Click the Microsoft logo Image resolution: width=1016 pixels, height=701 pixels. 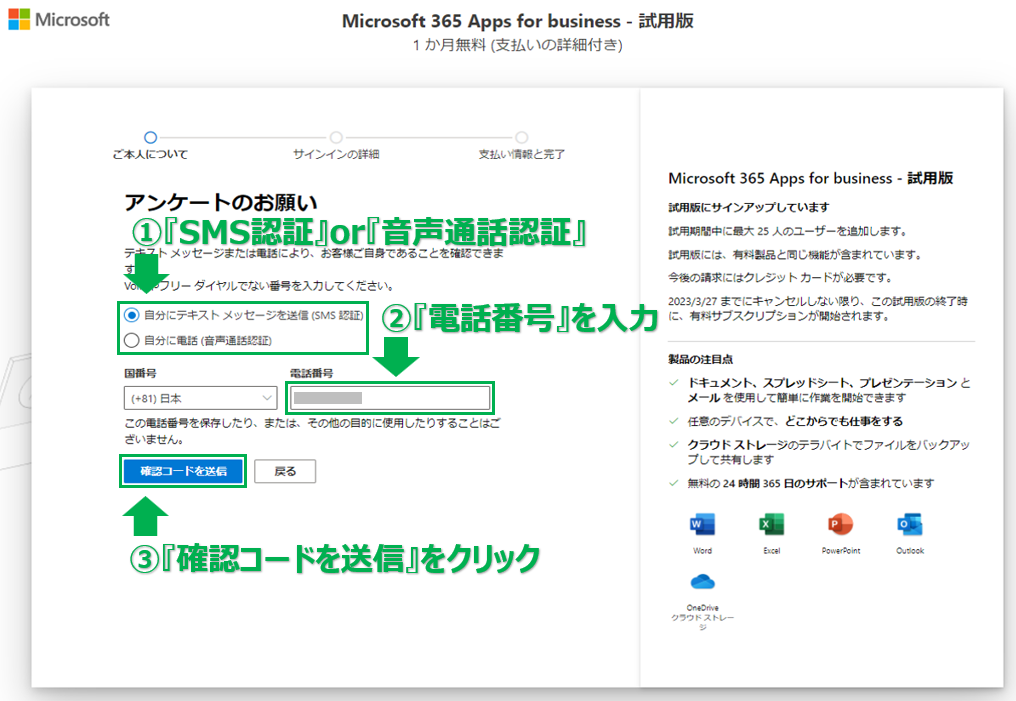click(59, 19)
